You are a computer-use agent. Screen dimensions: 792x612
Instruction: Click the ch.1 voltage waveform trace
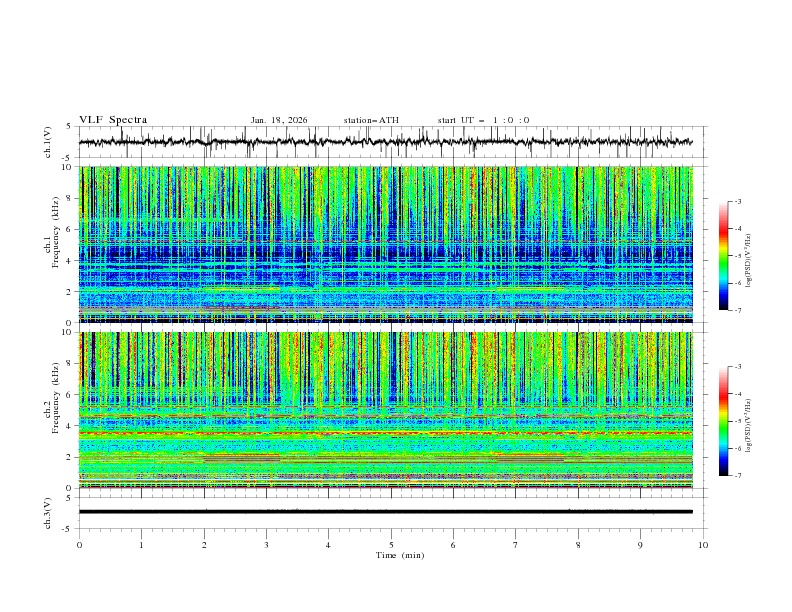click(x=385, y=142)
